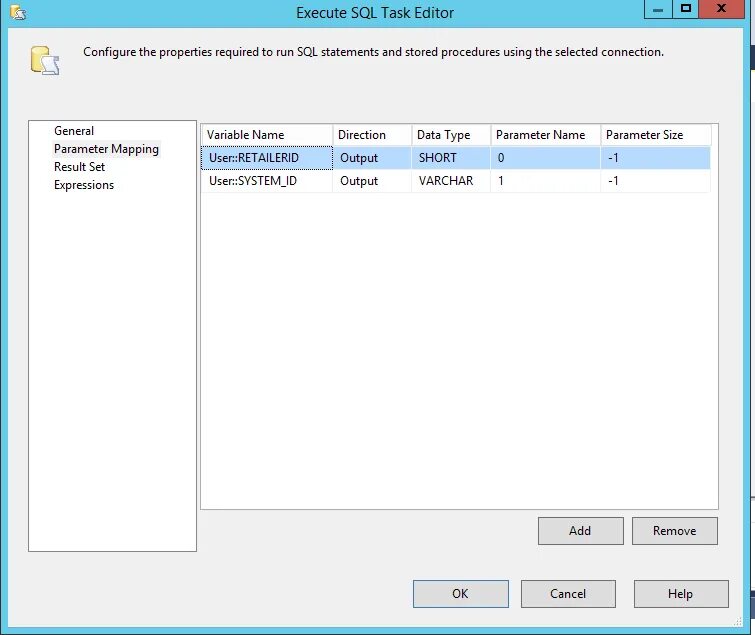Click the Parameter Name column header
Screen dimensions: 755x635
(545, 135)
